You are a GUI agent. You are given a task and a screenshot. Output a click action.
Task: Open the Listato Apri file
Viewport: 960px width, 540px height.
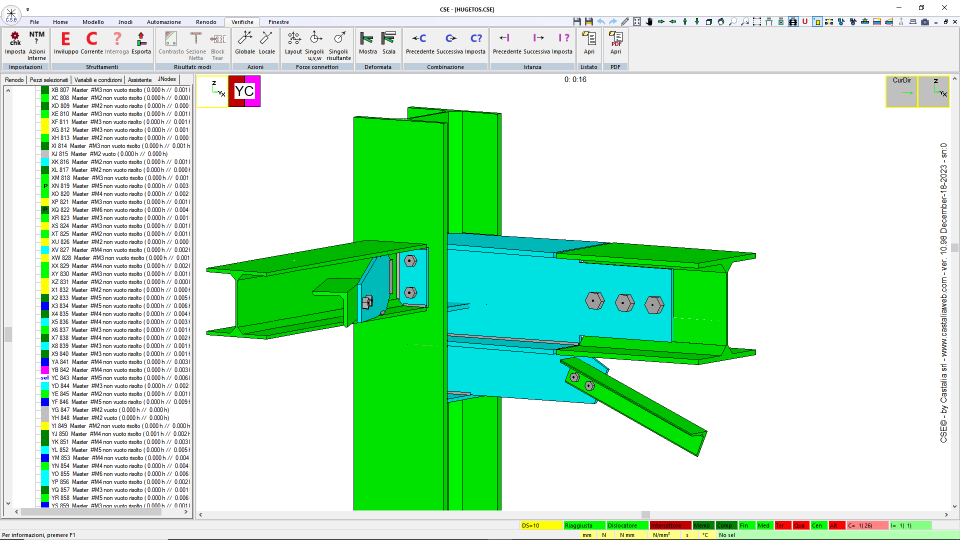click(589, 43)
